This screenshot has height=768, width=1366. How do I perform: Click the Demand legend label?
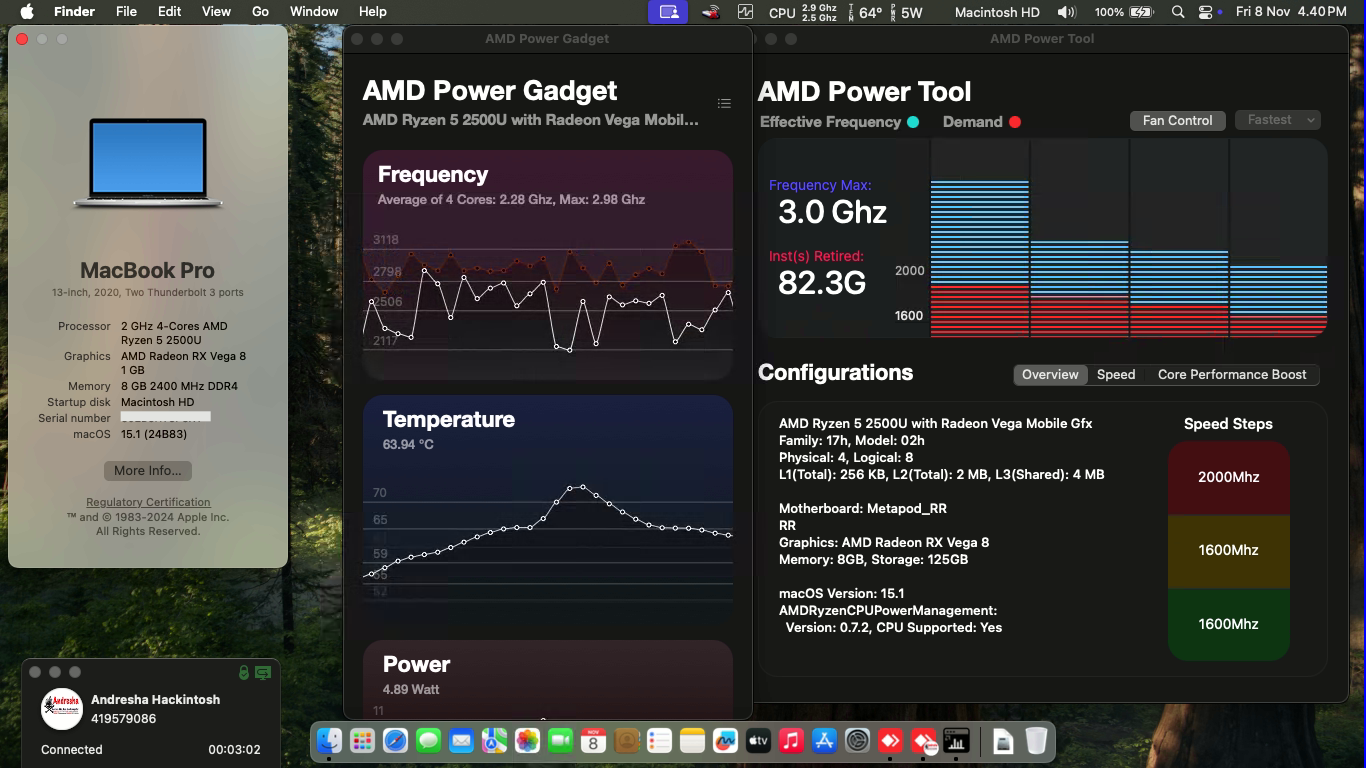point(972,122)
